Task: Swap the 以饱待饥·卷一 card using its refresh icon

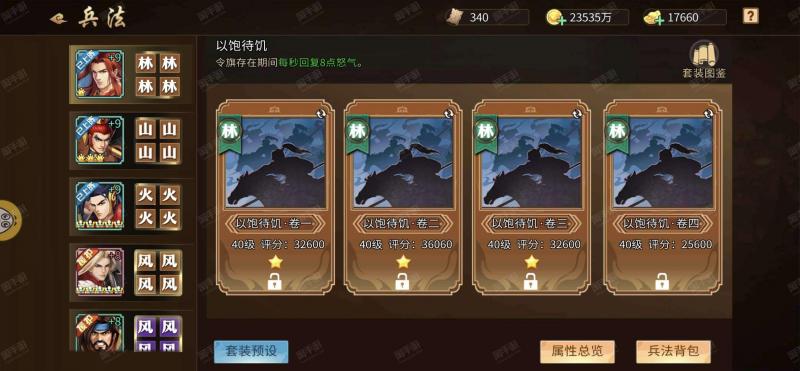Action: click(320, 115)
